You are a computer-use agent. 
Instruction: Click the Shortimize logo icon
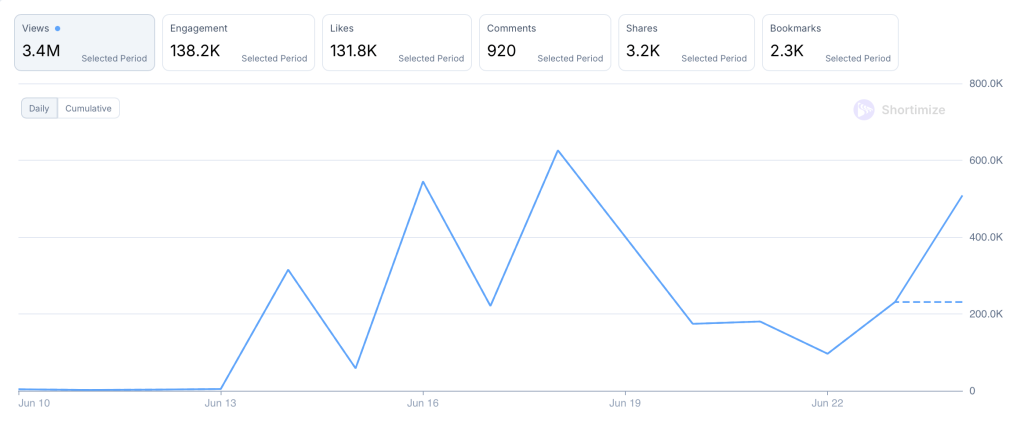[x=864, y=110]
